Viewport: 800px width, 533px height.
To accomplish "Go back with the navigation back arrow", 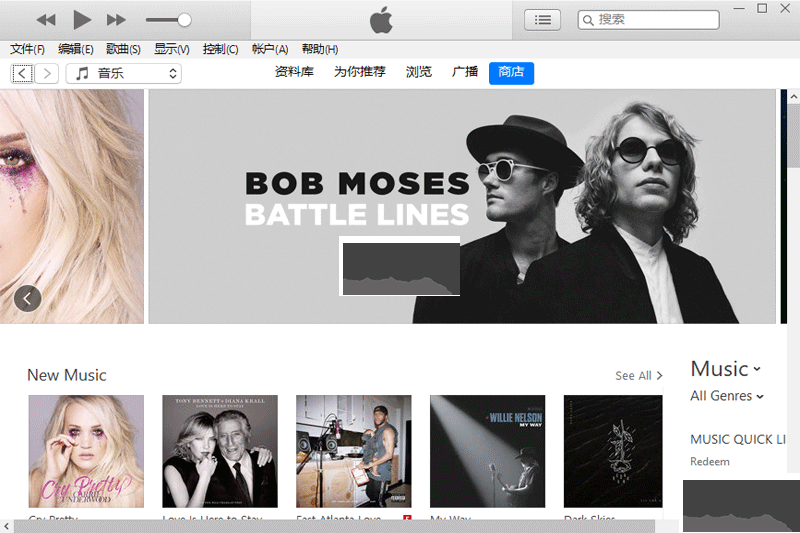I will click(x=22, y=73).
